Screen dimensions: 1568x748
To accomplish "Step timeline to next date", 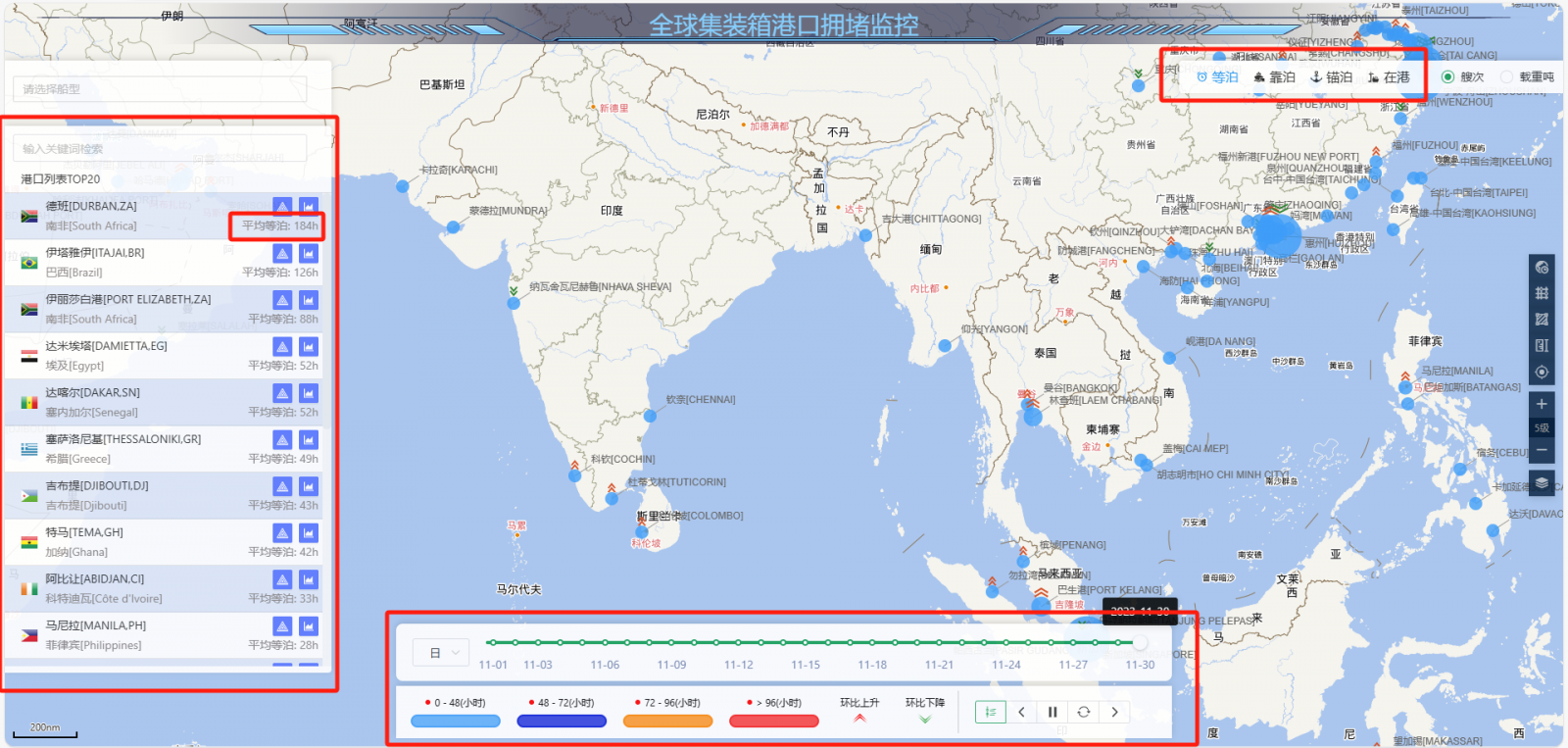I will (x=1114, y=712).
